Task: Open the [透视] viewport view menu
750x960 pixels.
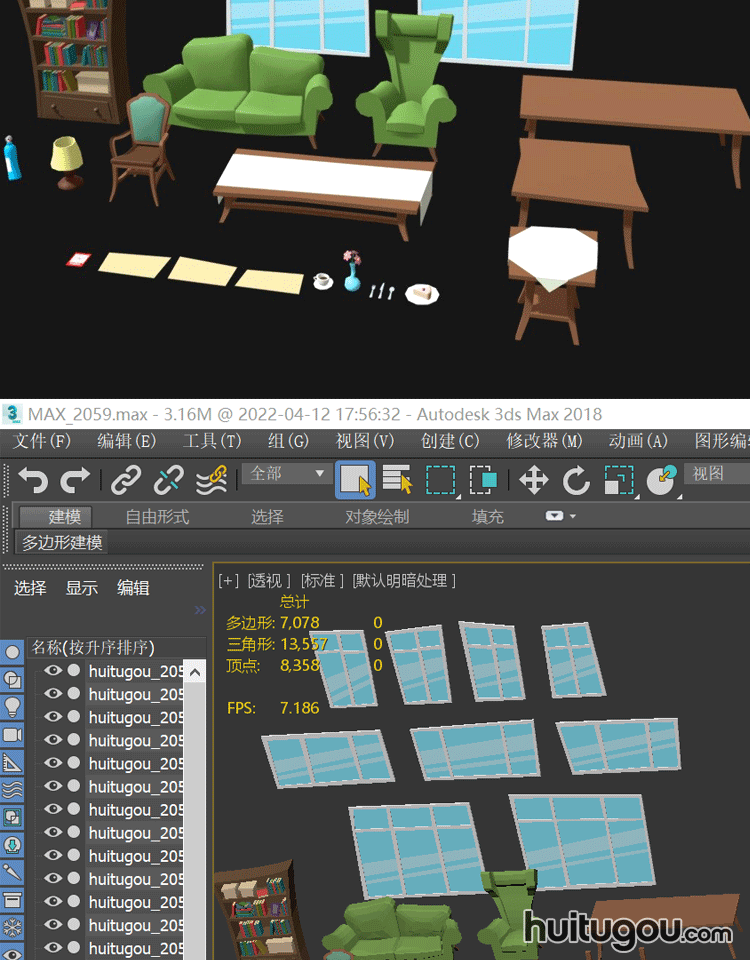Action: [269, 580]
